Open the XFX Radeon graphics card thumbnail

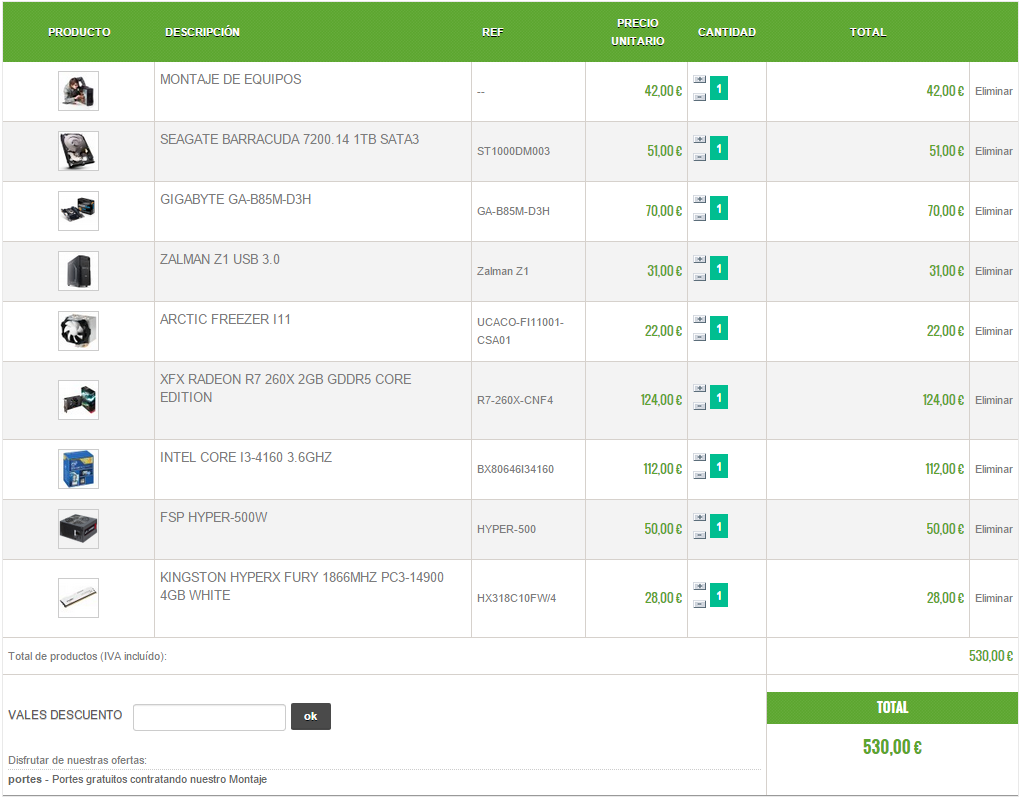click(78, 400)
